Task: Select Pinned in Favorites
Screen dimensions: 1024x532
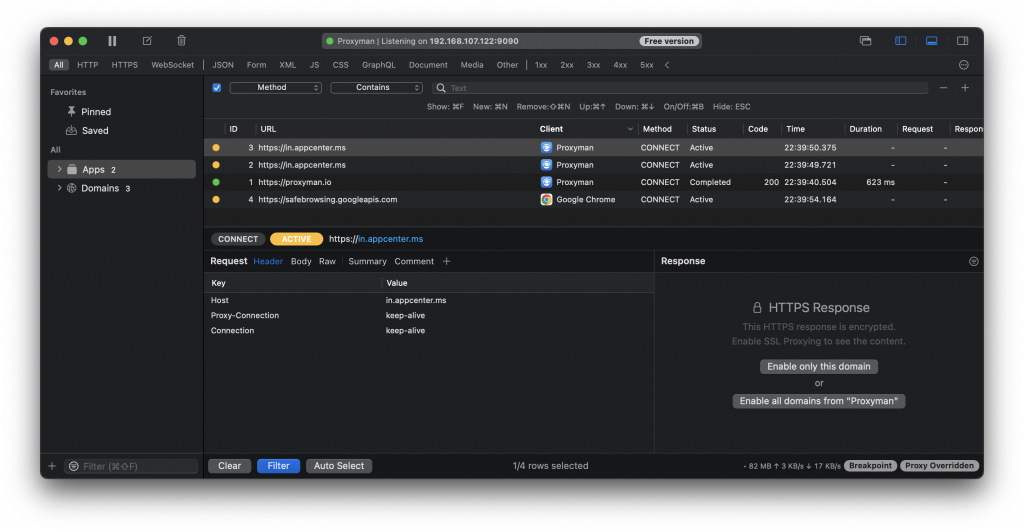Action: pos(95,112)
